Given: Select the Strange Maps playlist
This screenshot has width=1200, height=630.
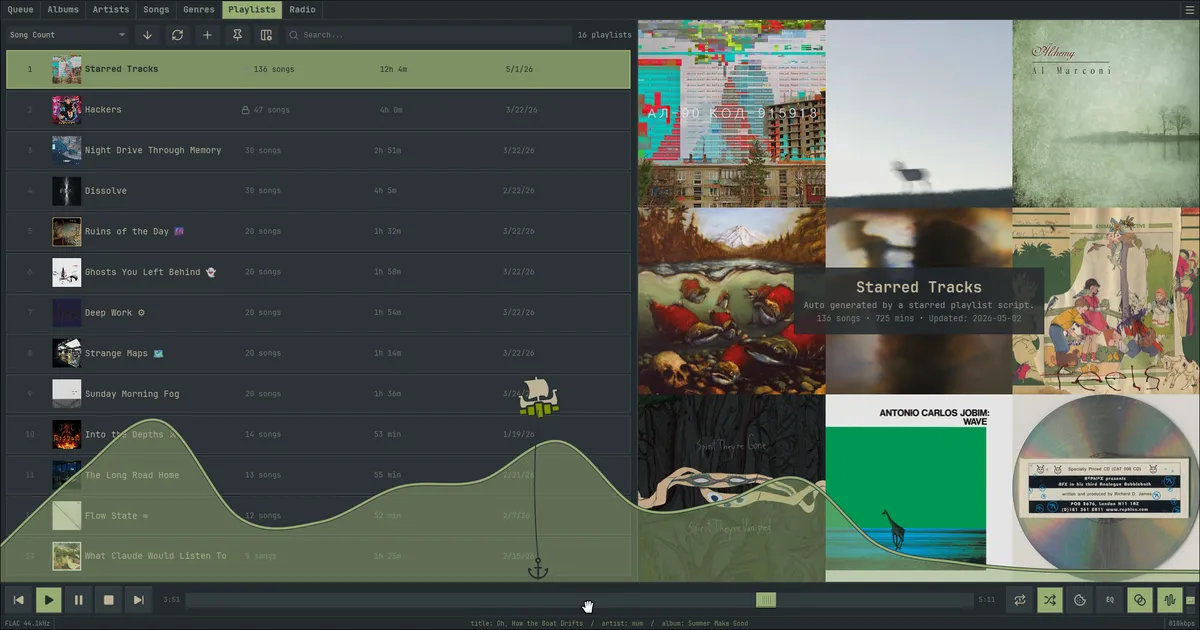Looking at the screenshot, I should 318,353.
